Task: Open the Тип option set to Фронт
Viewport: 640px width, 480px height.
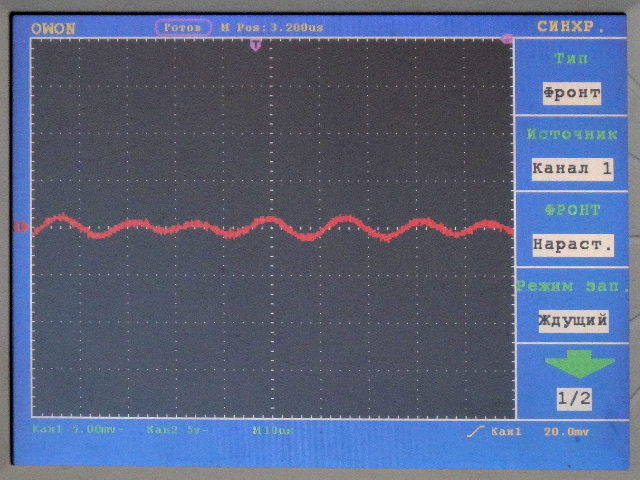Action: [572, 94]
